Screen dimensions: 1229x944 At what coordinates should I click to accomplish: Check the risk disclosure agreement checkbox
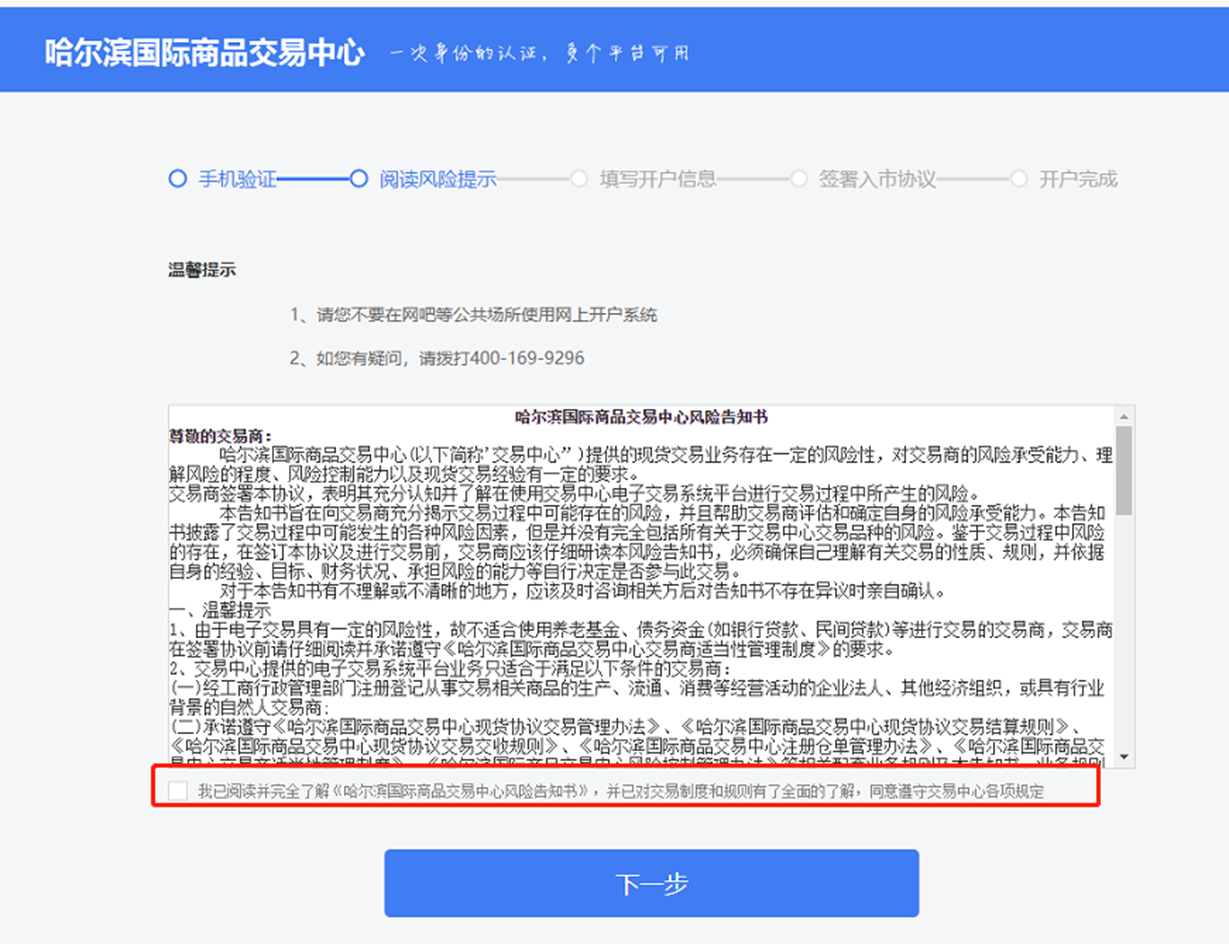click(178, 791)
